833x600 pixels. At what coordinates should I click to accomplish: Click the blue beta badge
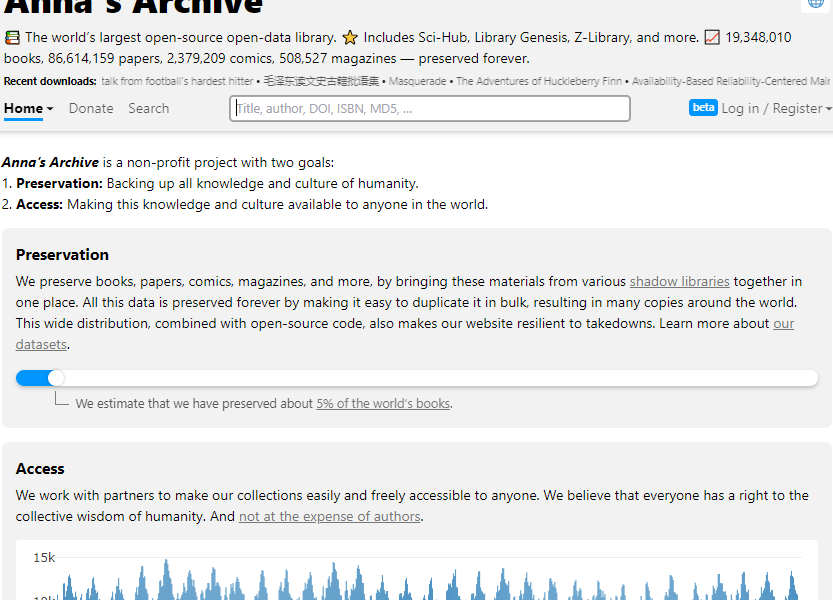pyautogui.click(x=703, y=108)
